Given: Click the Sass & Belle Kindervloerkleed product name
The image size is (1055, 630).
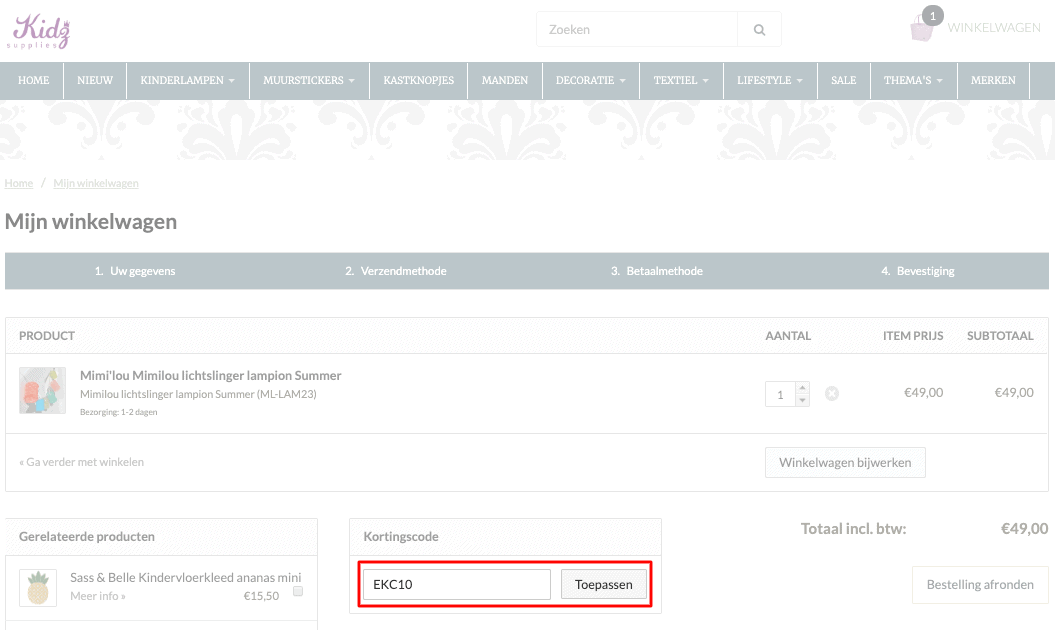Looking at the screenshot, I should (186, 578).
